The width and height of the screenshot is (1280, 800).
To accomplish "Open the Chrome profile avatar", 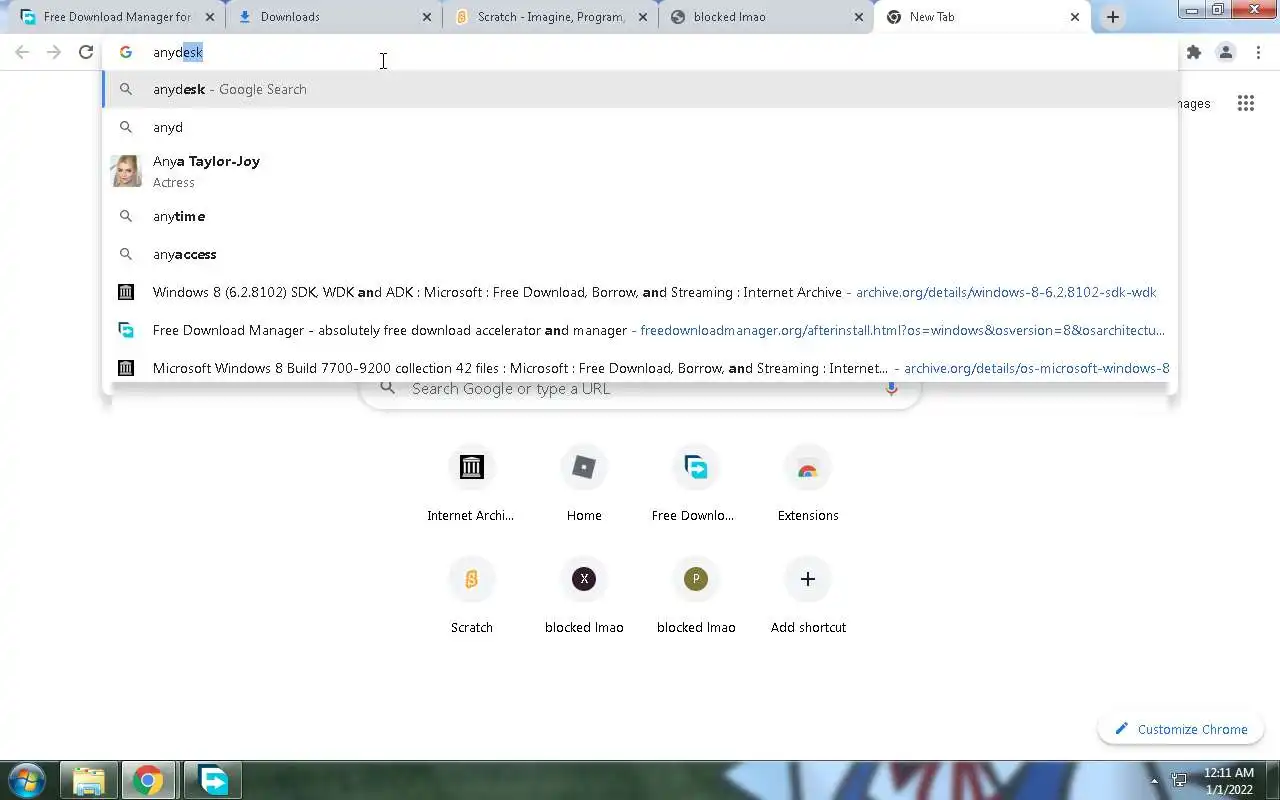I will [x=1225, y=52].
